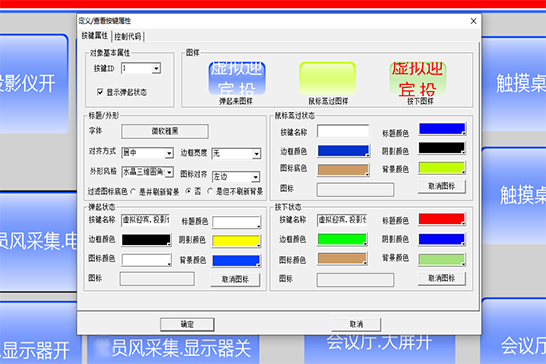
Task: Pick 阴影颜色 swatch in 鼠标滑过状态
Action: tap(442, 148)
